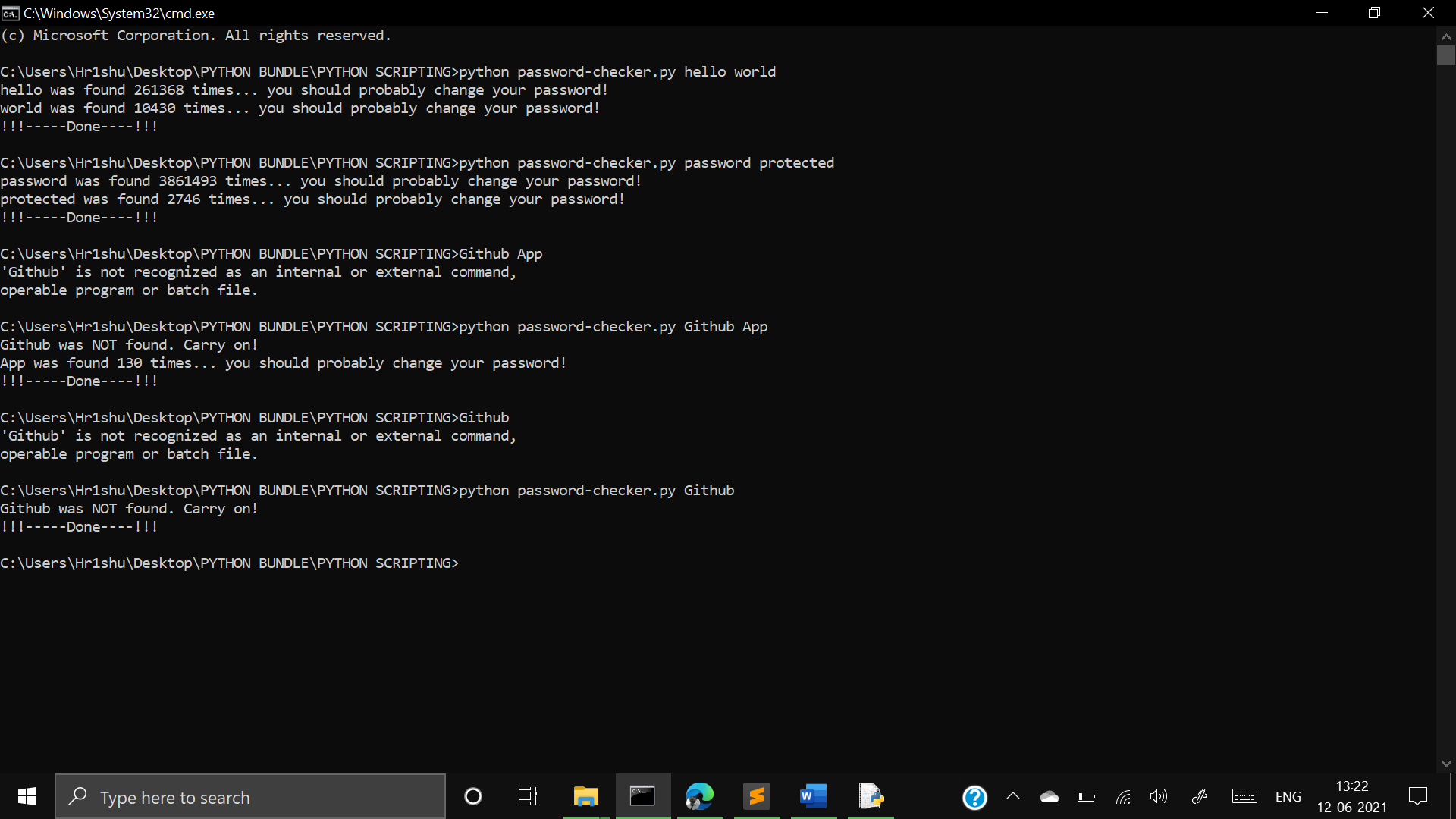The width and height of the screenshot is (1456, 819).
Task: Launch Microsoft Edge from the taskbar
Action: point(699,796)
